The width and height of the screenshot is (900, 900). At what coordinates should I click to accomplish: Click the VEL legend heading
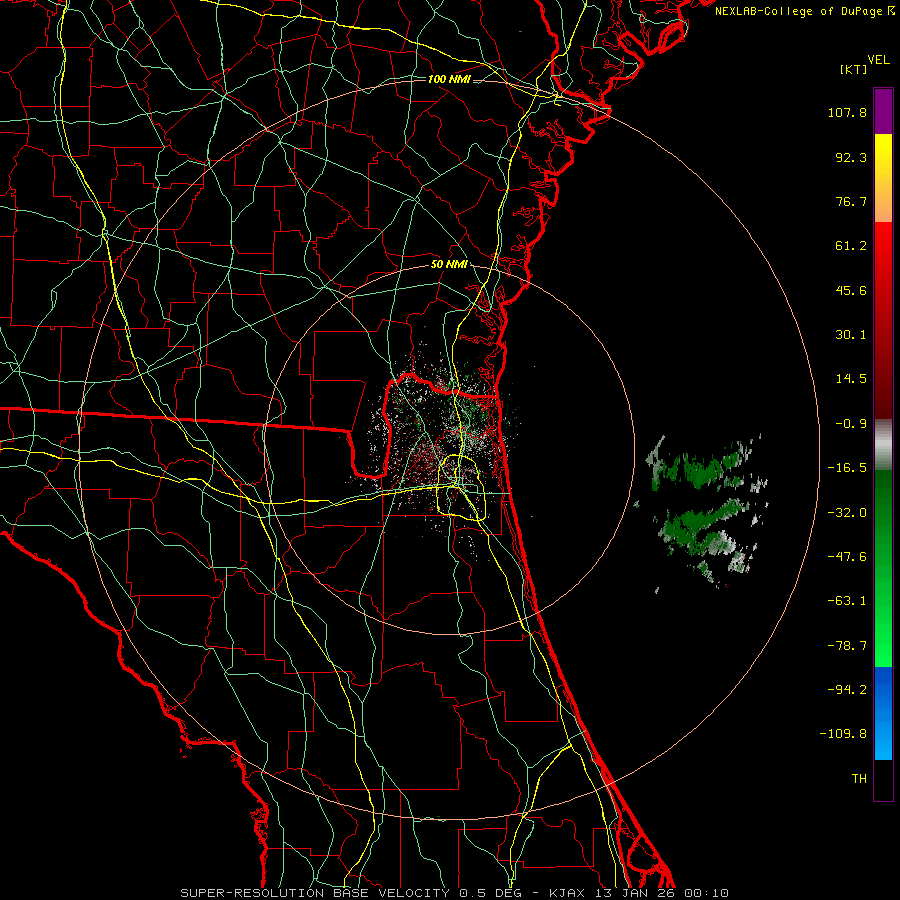coord(879,60)
